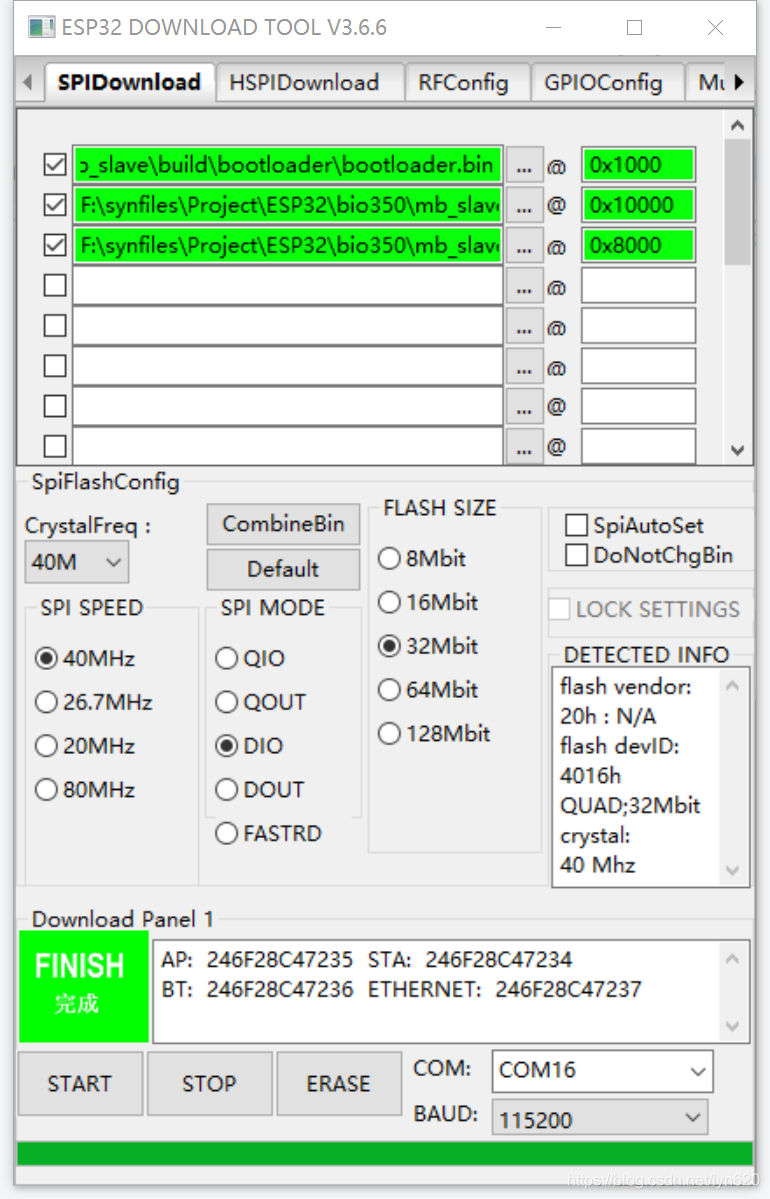This screenshot has height=1199, width=770.
Task: Browse file for the 0x10000 row
Action: (524, 206)
